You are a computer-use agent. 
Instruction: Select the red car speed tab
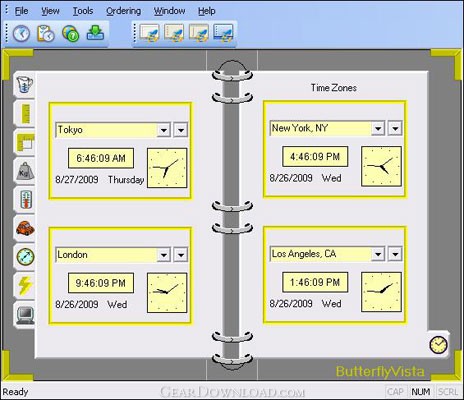point(25,228)
